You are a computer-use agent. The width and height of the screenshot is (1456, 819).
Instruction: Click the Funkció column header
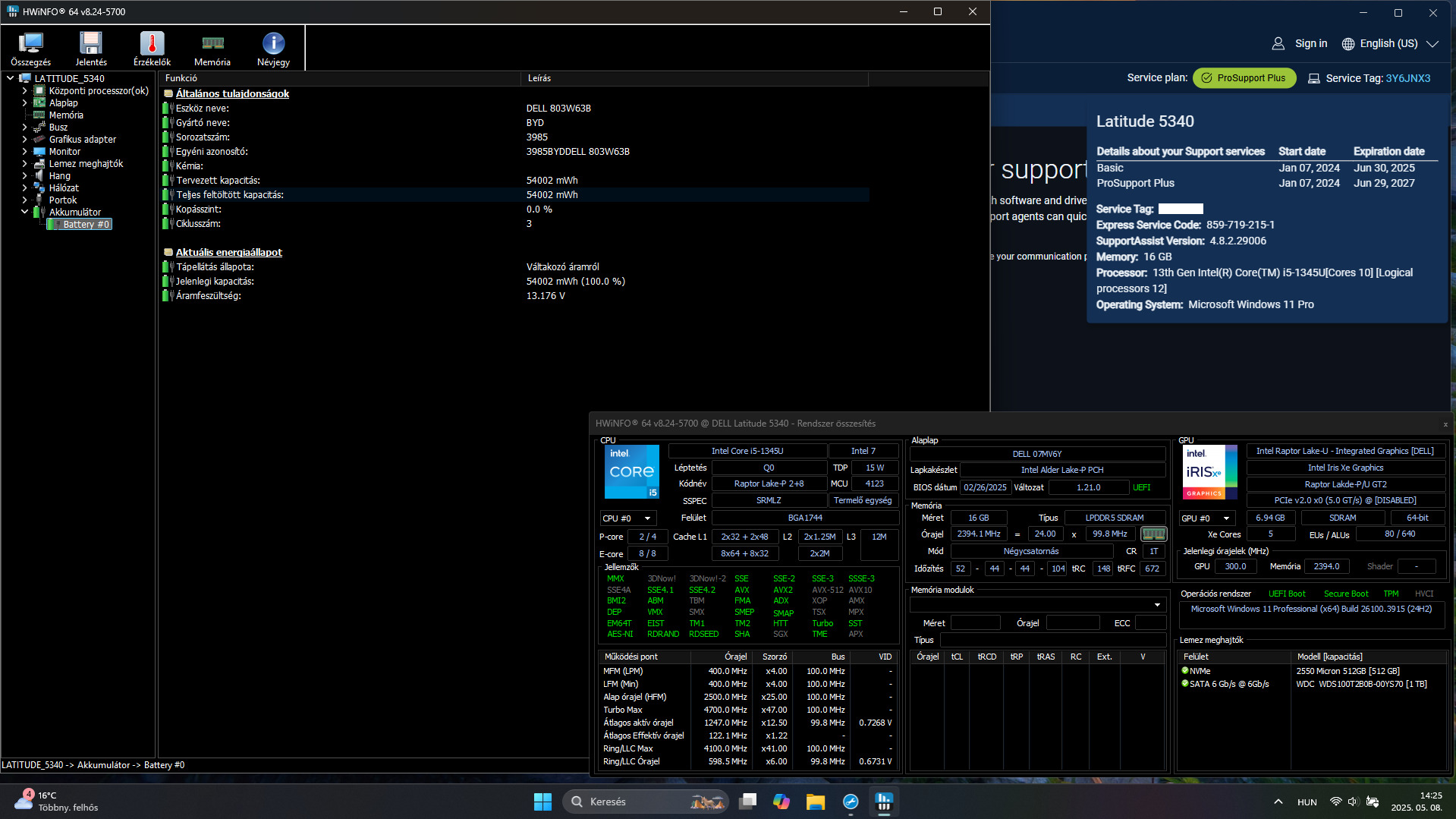coord(341,78)
